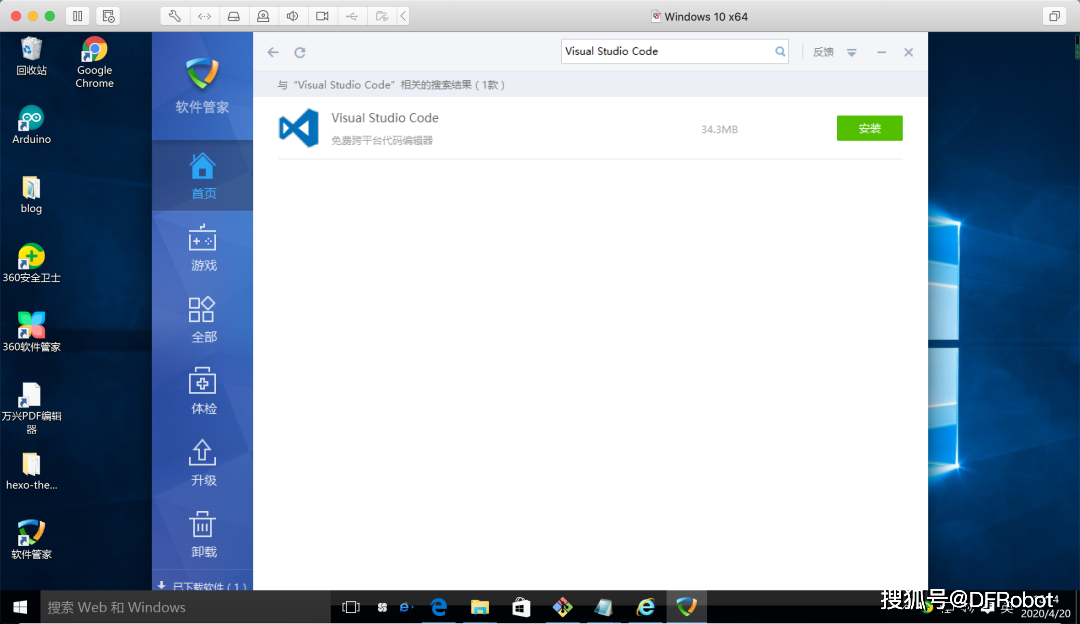This screenshot has width=1080, height=624.
Task: Click the Visual Studio Code app icon
Action: tap(299, 128)
